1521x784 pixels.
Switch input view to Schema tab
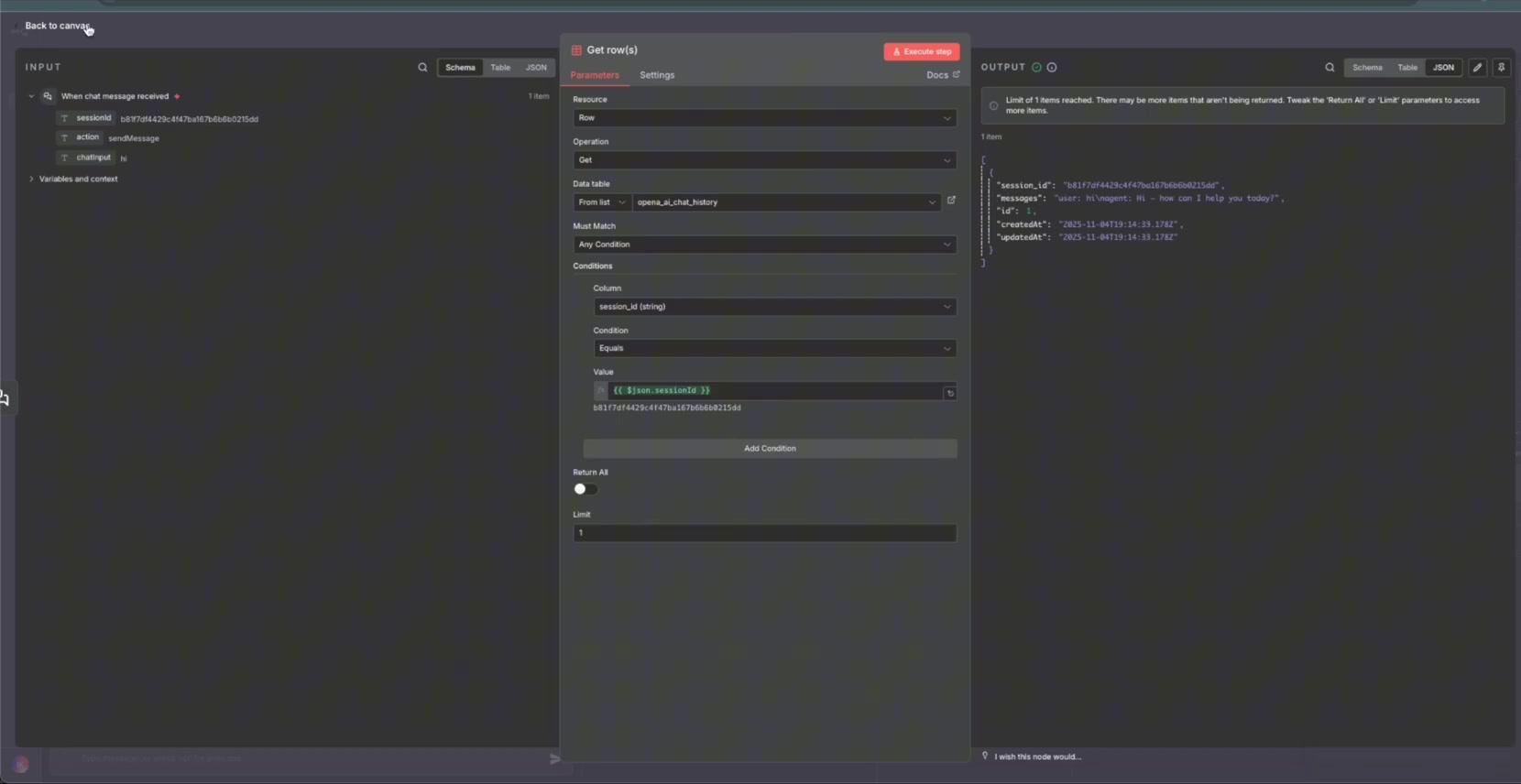pos(460,68)
